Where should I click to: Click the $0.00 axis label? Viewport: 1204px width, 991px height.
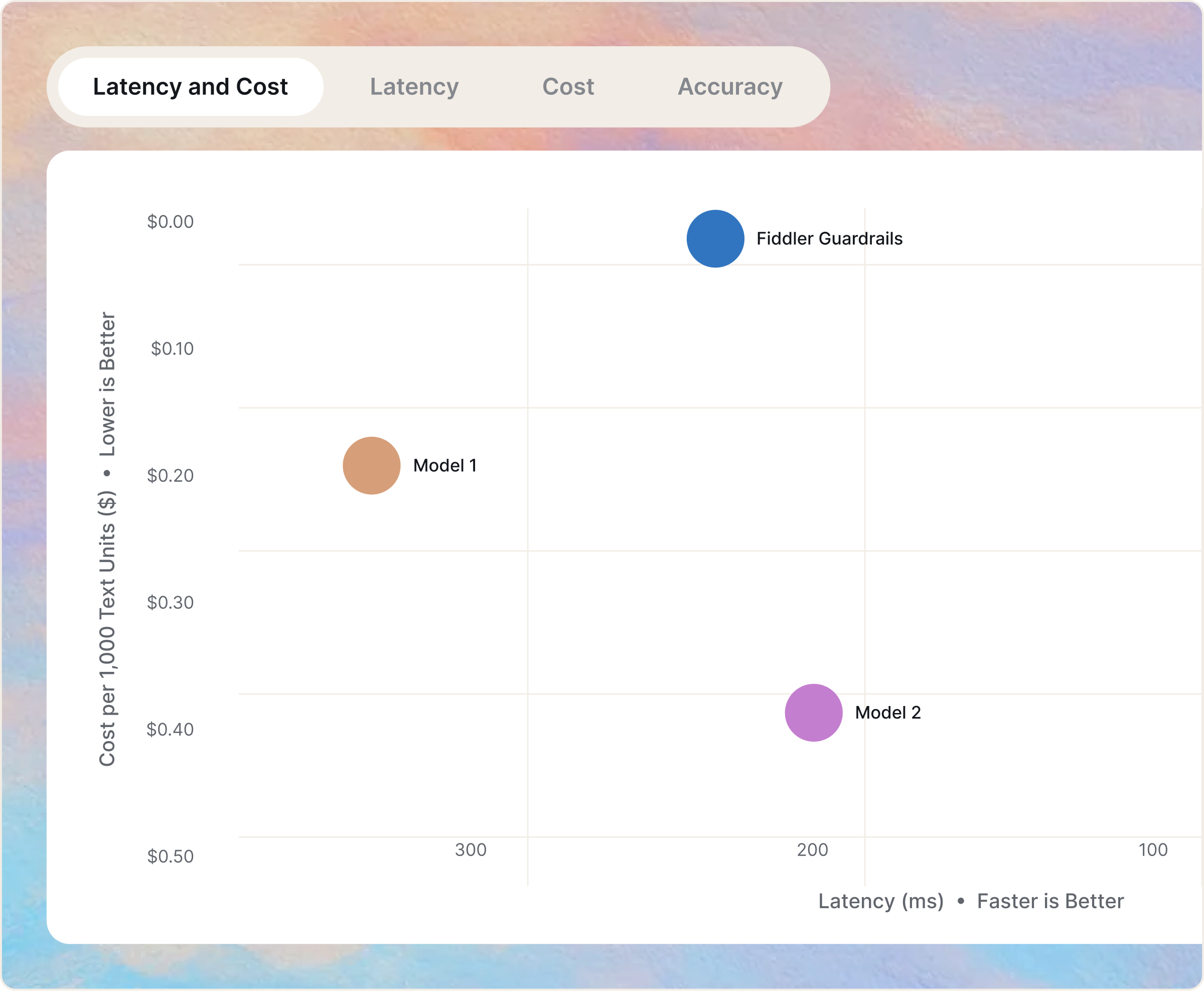tap(171, 222)
